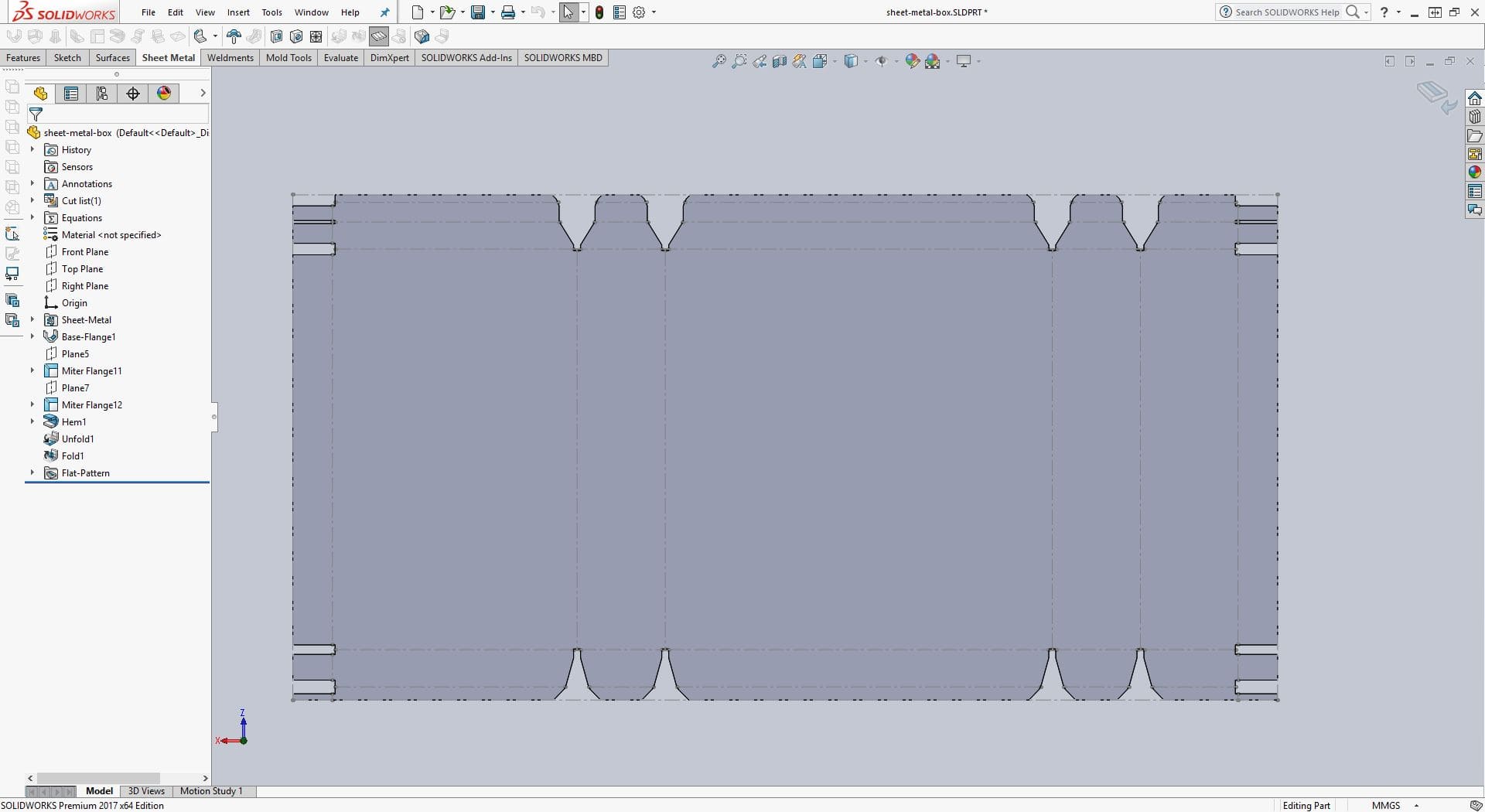
Task: Select Top Plane in the feature tree
Action: [82, 268]
